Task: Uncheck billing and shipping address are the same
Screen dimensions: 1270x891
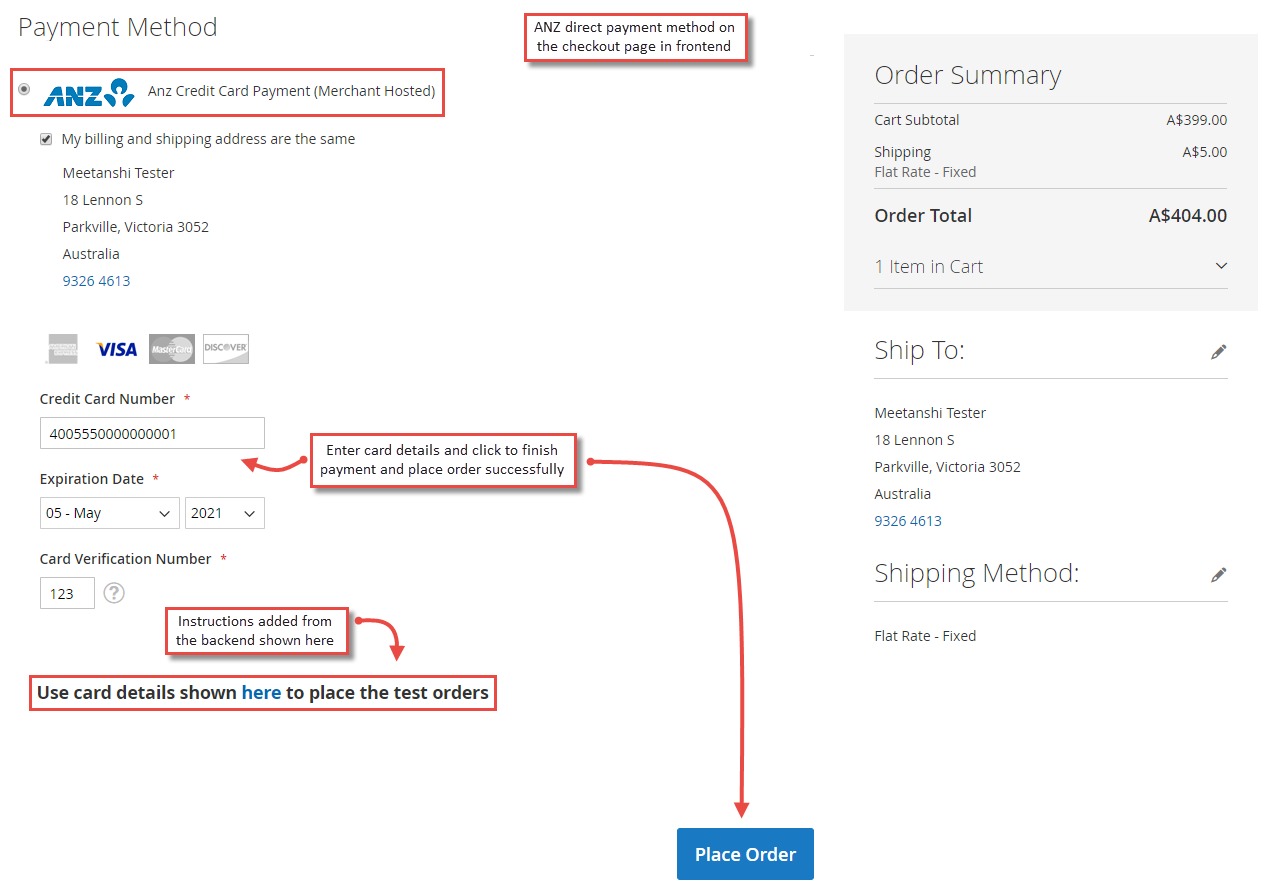Action: pyautogui.click(x=46, y=139)
